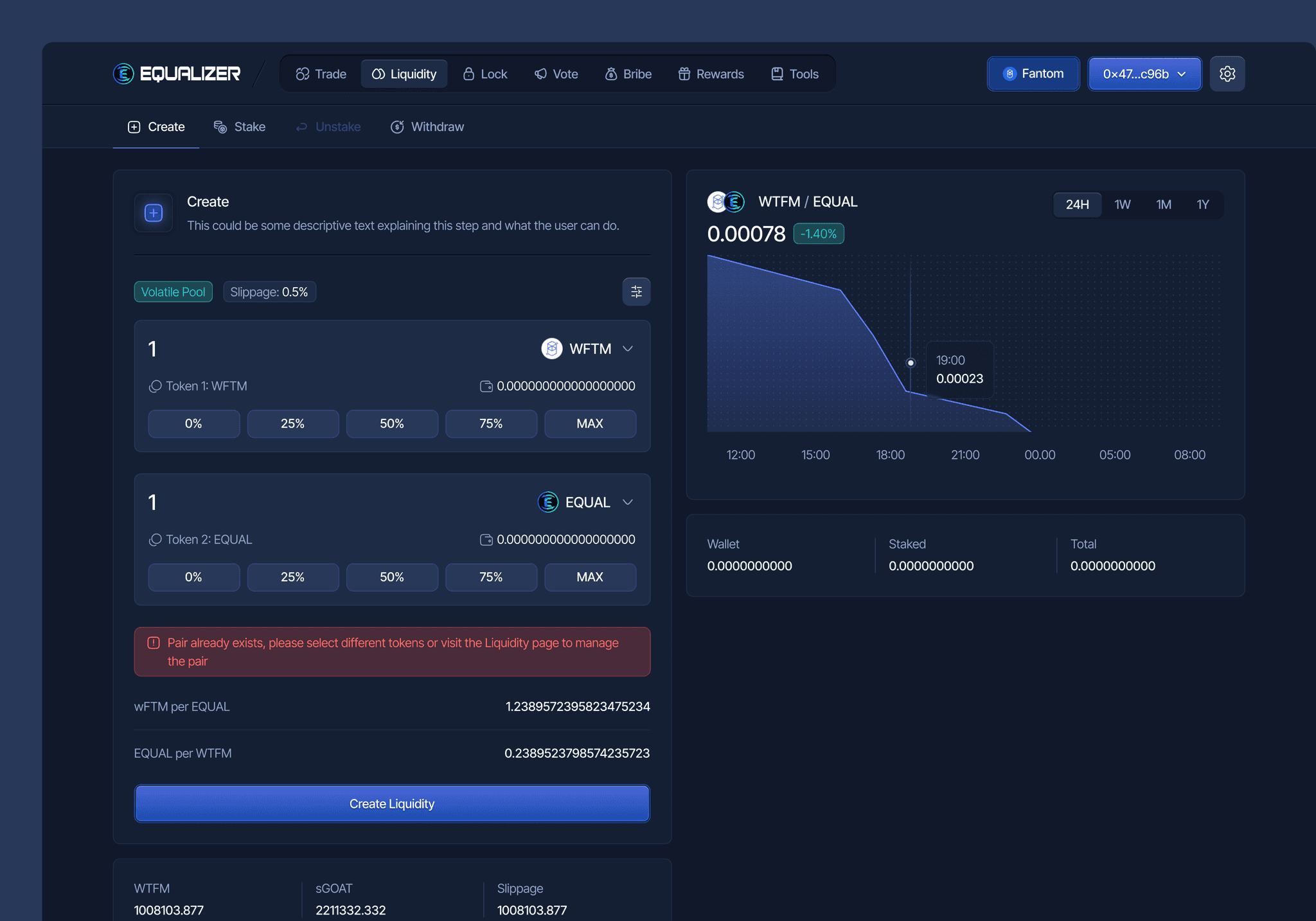Screen dimensions: 1316x921
Task: Click the error alert icon in warning
Action: point(154,643)
